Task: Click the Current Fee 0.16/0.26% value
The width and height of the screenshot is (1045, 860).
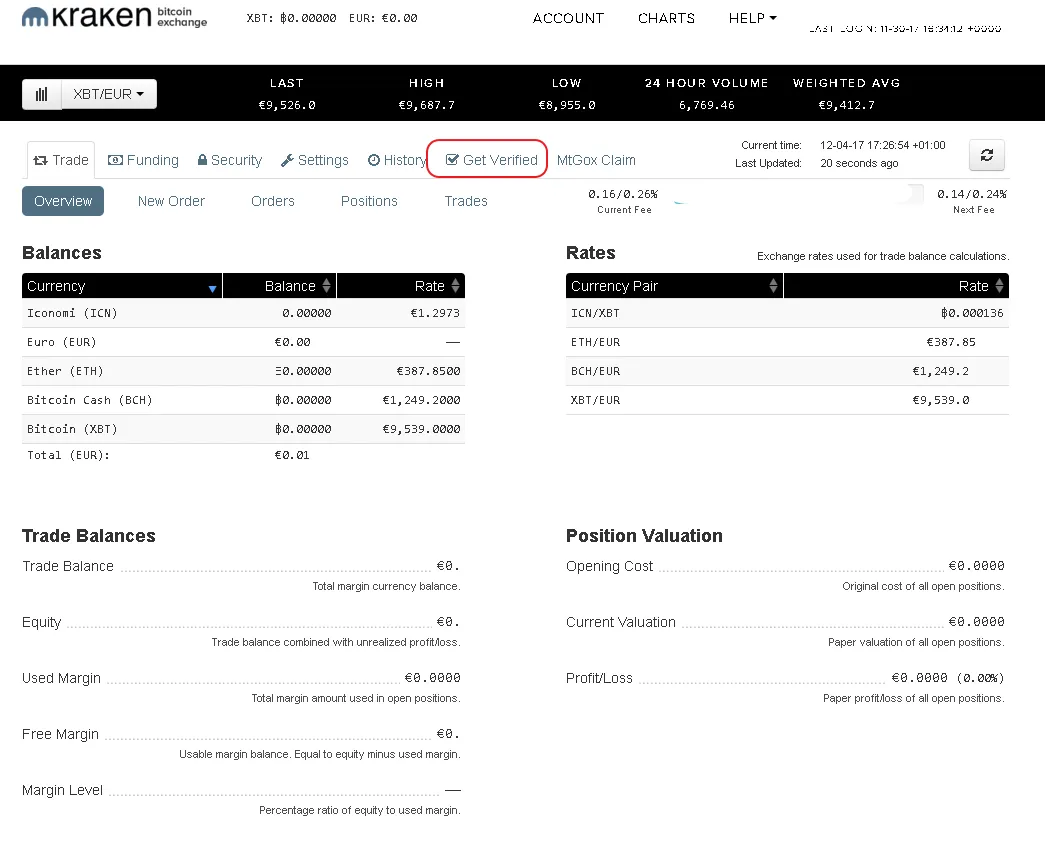Action: point(623,194)
